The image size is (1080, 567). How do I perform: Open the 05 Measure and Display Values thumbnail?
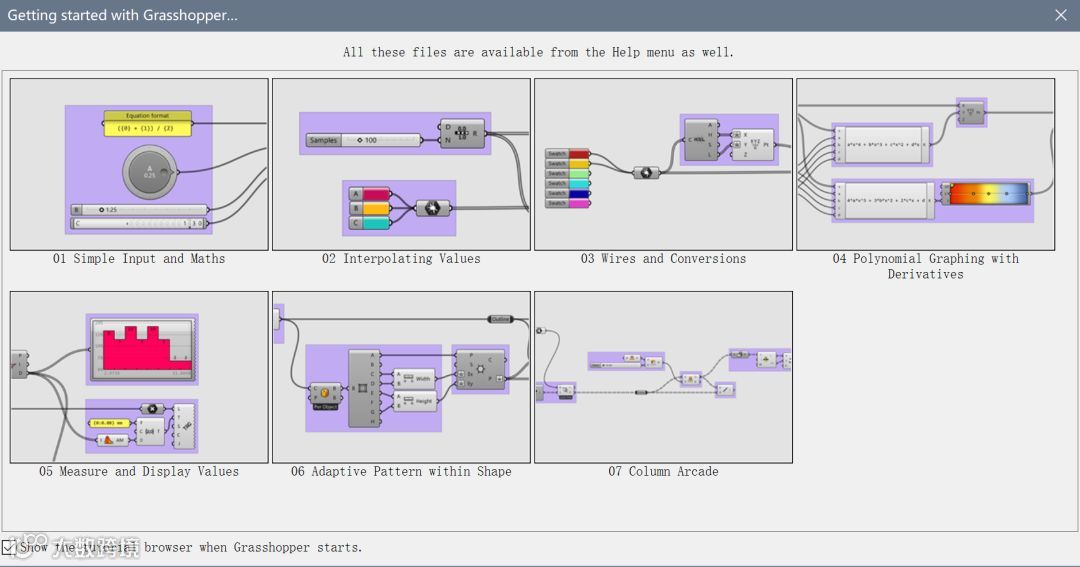pyautogui.click(x=139, y=377)
